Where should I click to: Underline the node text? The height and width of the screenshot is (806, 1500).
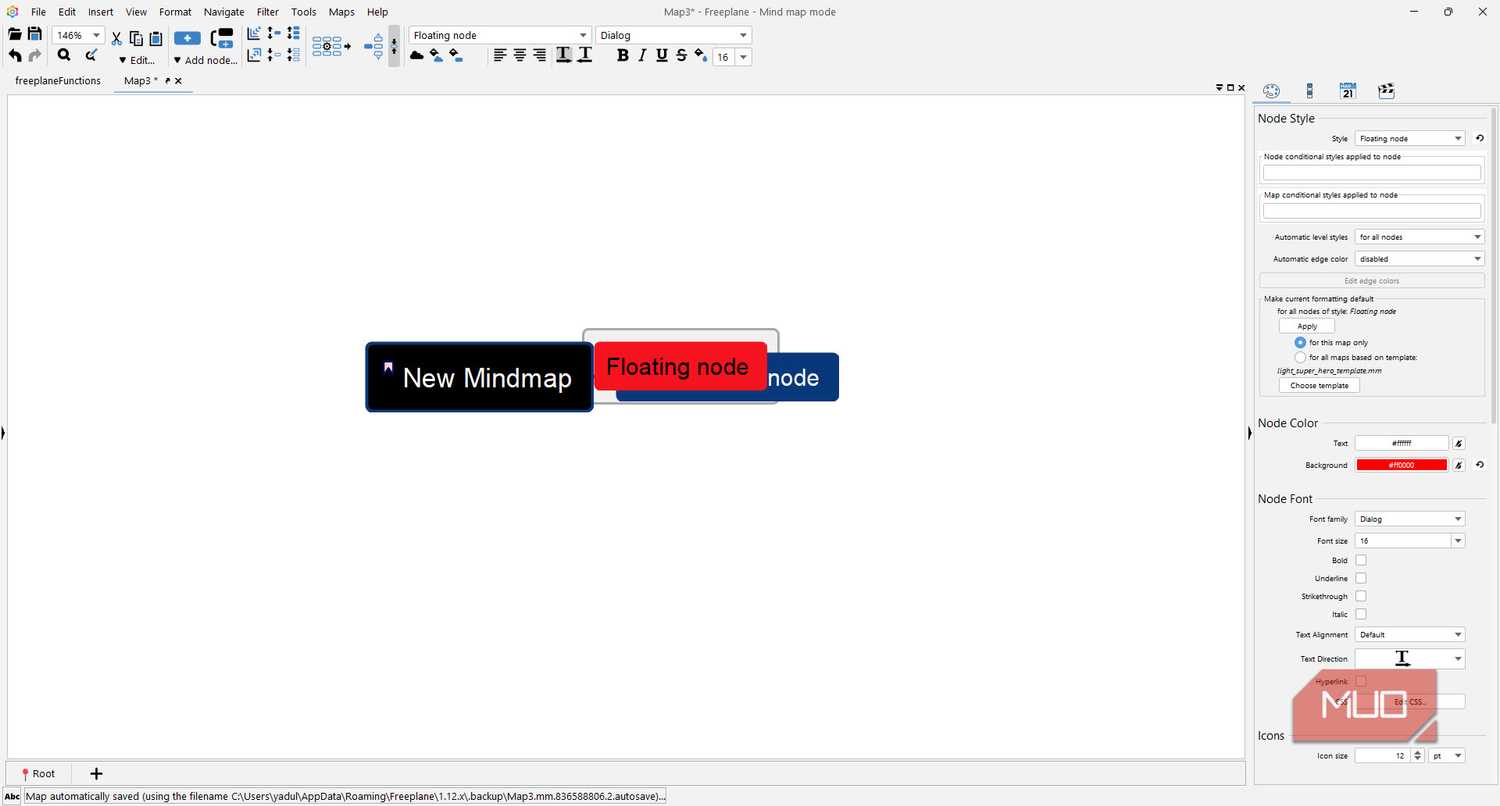[x=662, y=55]
